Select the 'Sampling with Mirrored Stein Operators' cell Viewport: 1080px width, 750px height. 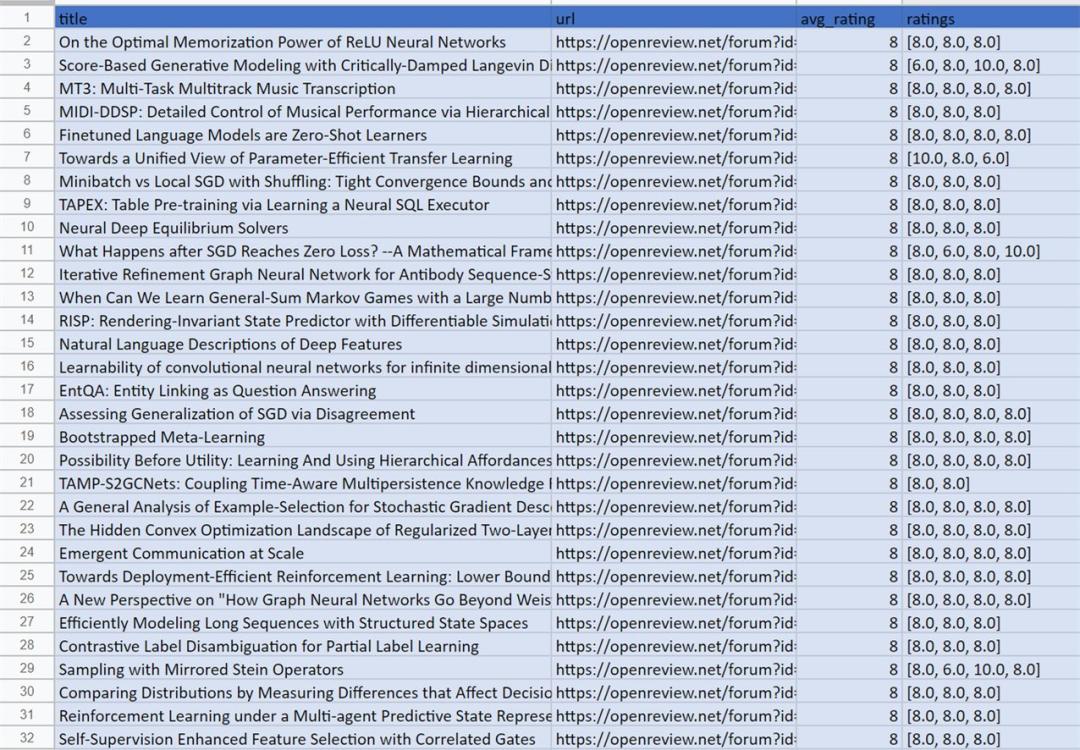coord(201,669)
